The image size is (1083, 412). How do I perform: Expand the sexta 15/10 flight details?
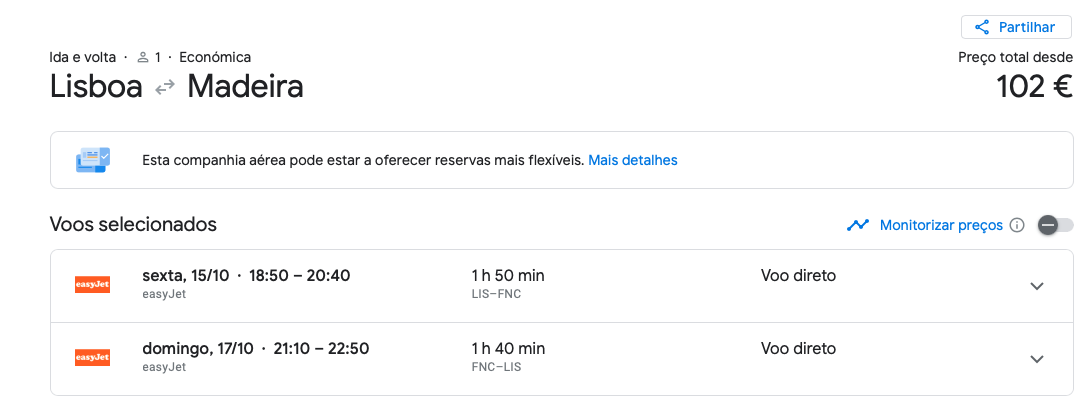click(1036, 286)
